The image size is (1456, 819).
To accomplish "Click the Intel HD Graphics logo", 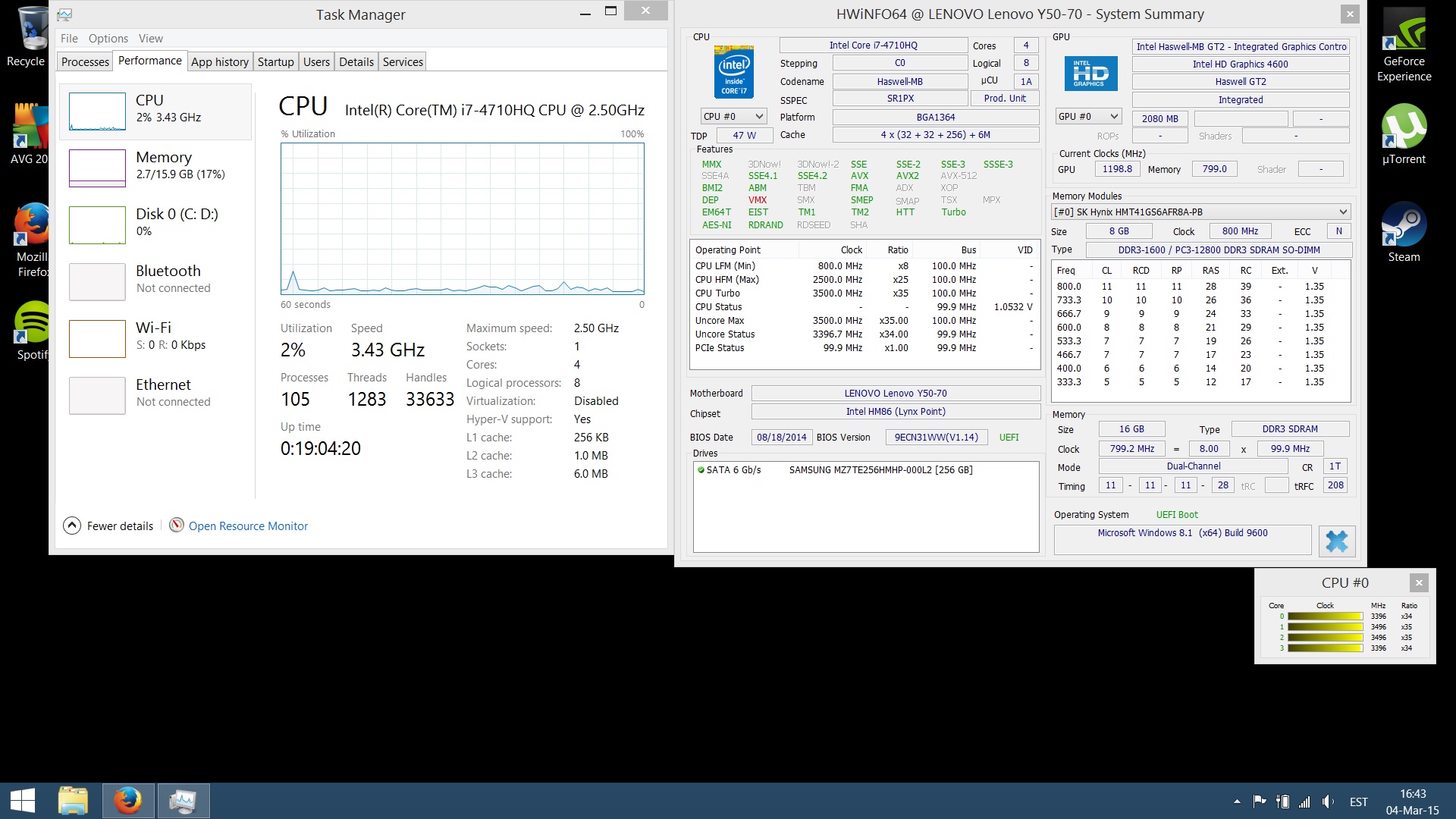I will tap(1090, 74).
